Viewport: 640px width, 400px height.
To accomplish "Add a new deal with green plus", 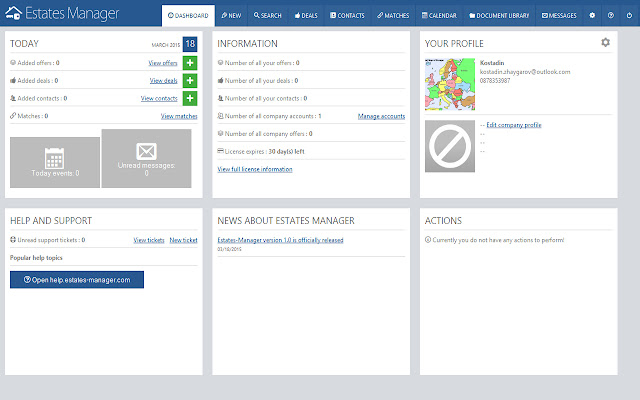I will (x=190, y=80).
